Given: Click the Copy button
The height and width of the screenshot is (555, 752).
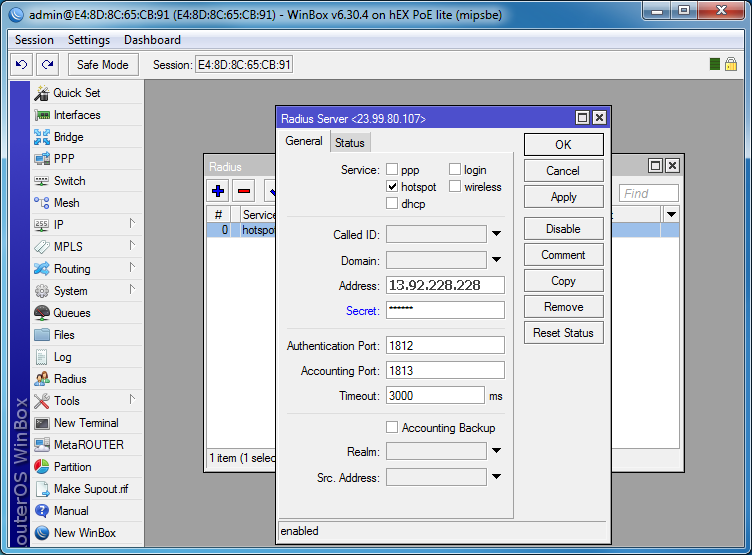Looking at the screenshot, I should tap(564, 281).
